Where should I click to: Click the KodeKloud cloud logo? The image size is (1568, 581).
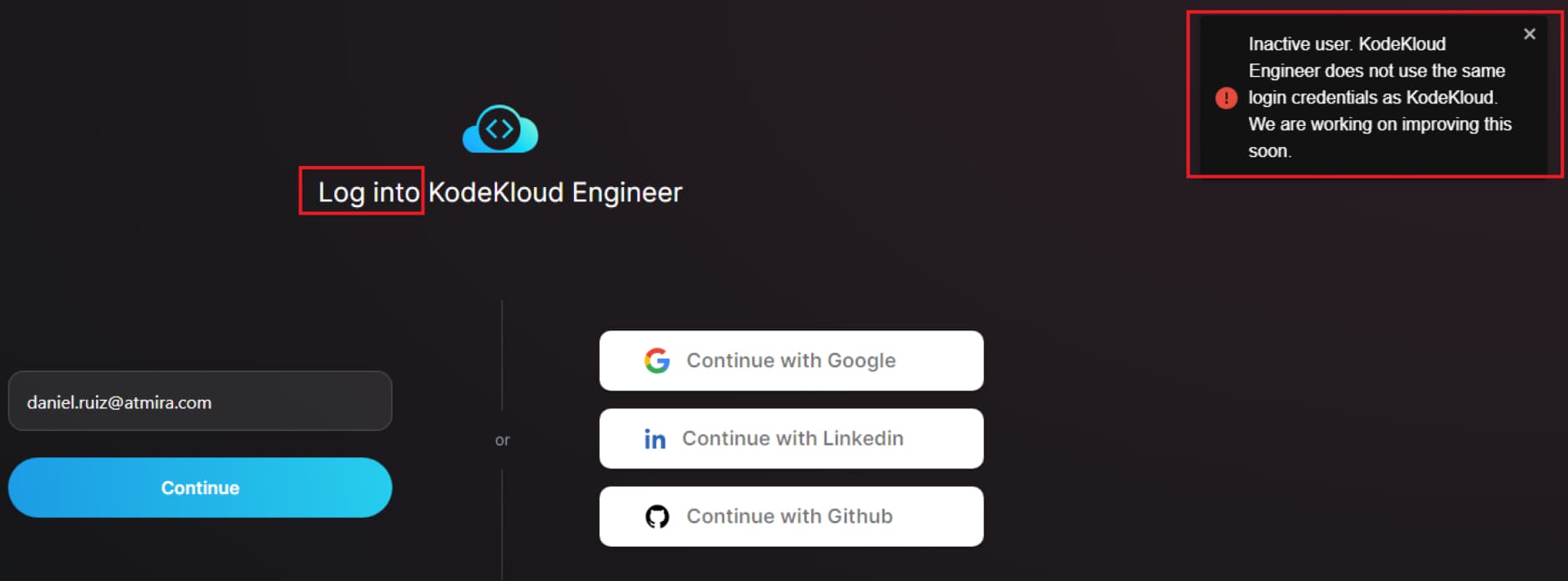pyautogui.click(x=500, y=129)
